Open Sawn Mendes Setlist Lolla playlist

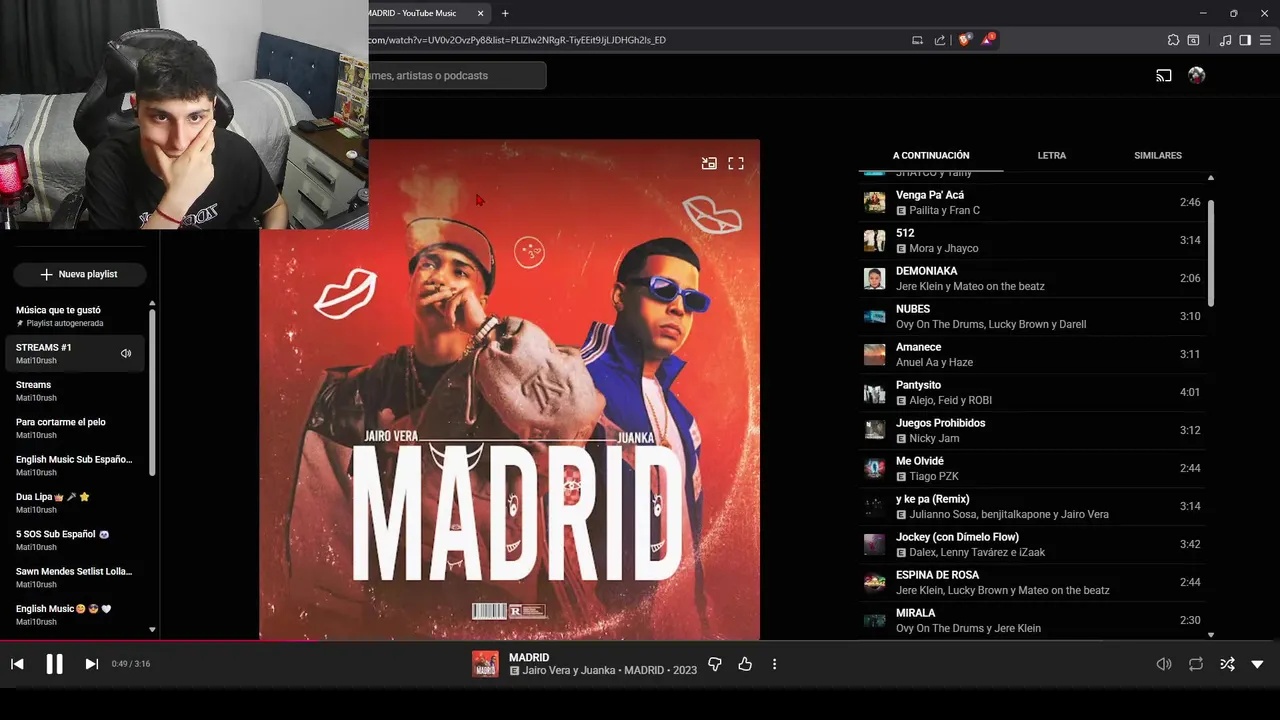pyautogui.click(x=75, y=577)
